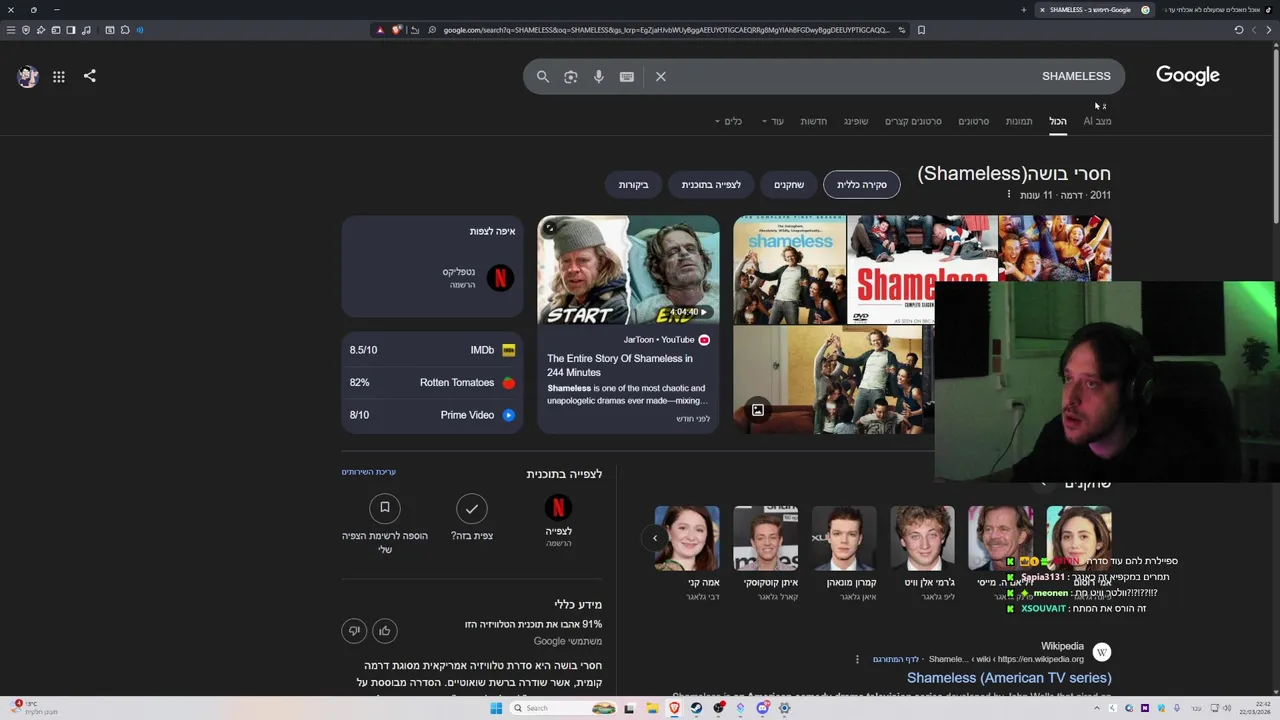Click the taskbar Search box
Viewport: 1280px width, 720px height.
tap(563, 708)
